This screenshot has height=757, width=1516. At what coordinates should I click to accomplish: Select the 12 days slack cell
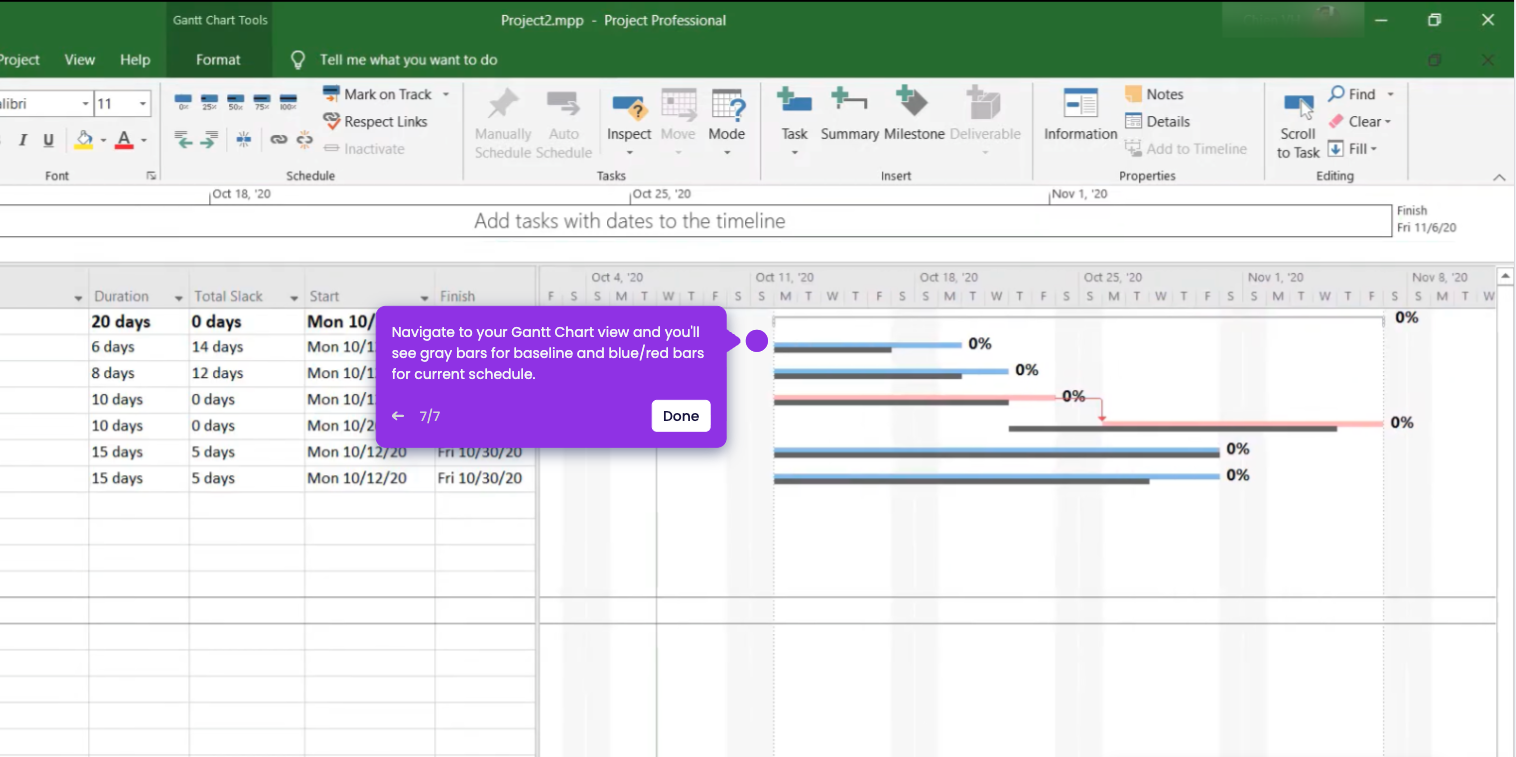coord(247,373)
